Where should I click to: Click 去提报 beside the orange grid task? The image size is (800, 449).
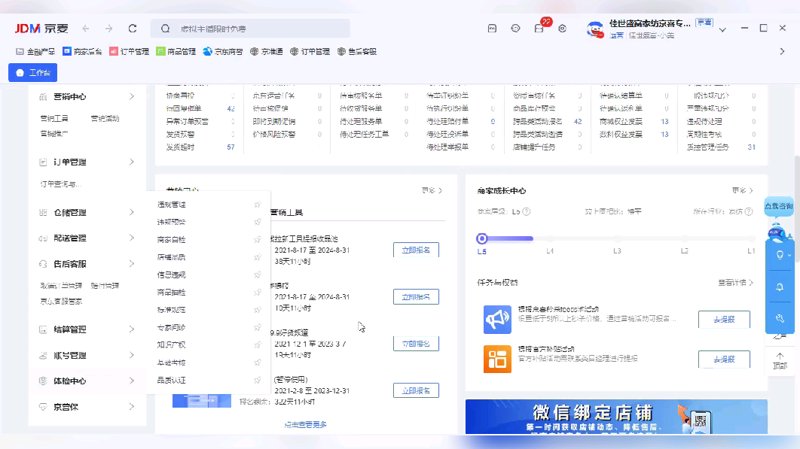point(724,359)
